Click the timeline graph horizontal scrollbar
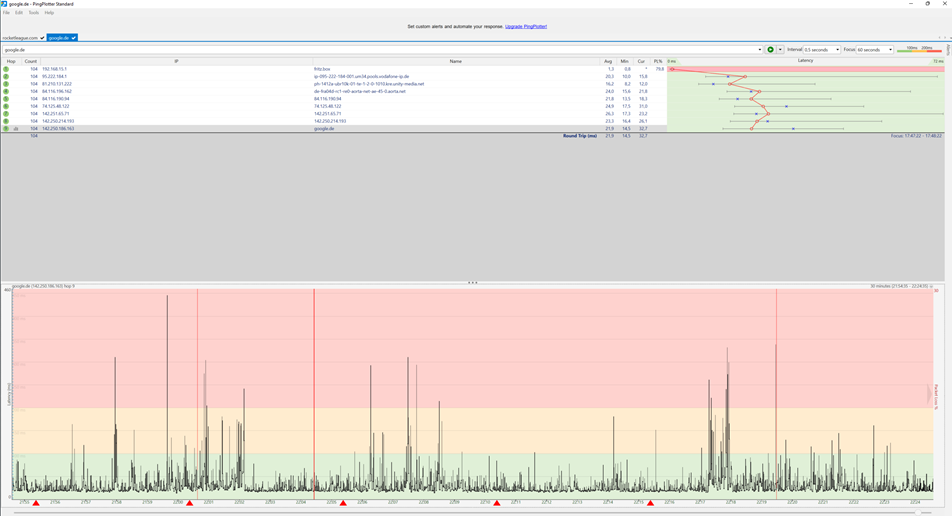The width and height of the screenshot is (952, 516). (x=474, y=513)
